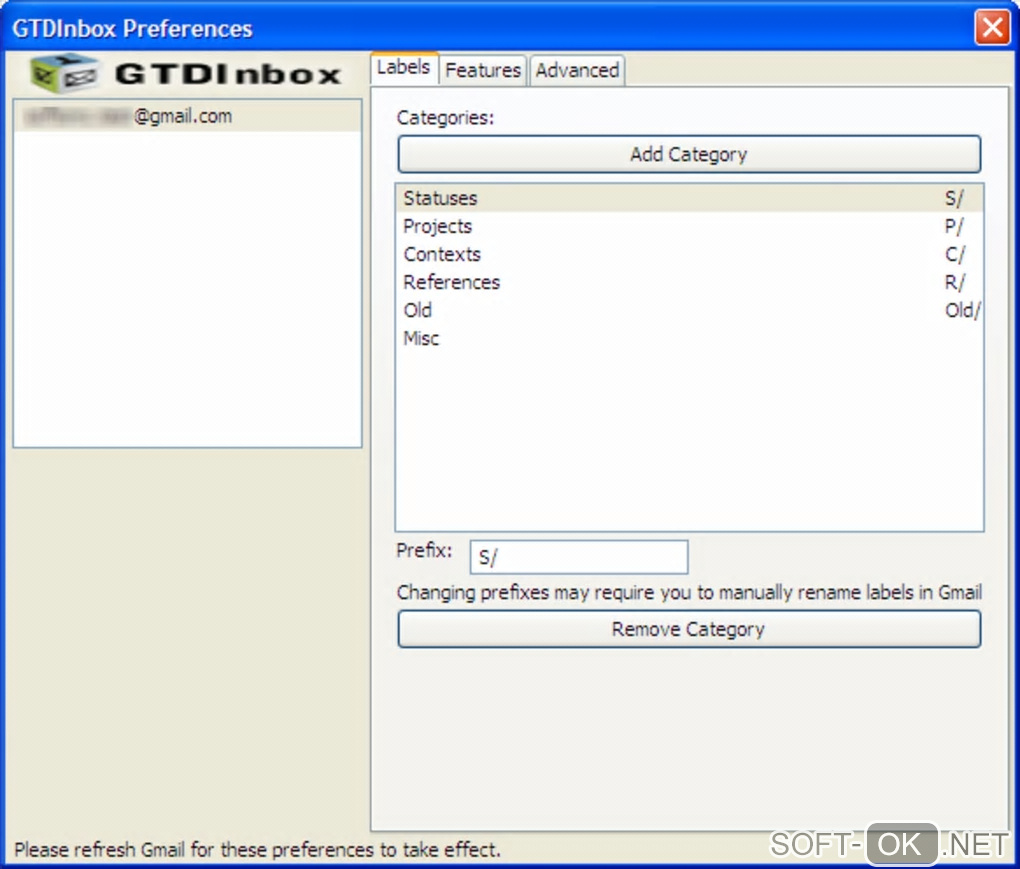Focus the Prefix input field
Image resolution: width=1020 pixels, height=869 pixels.
pos(579,557)
